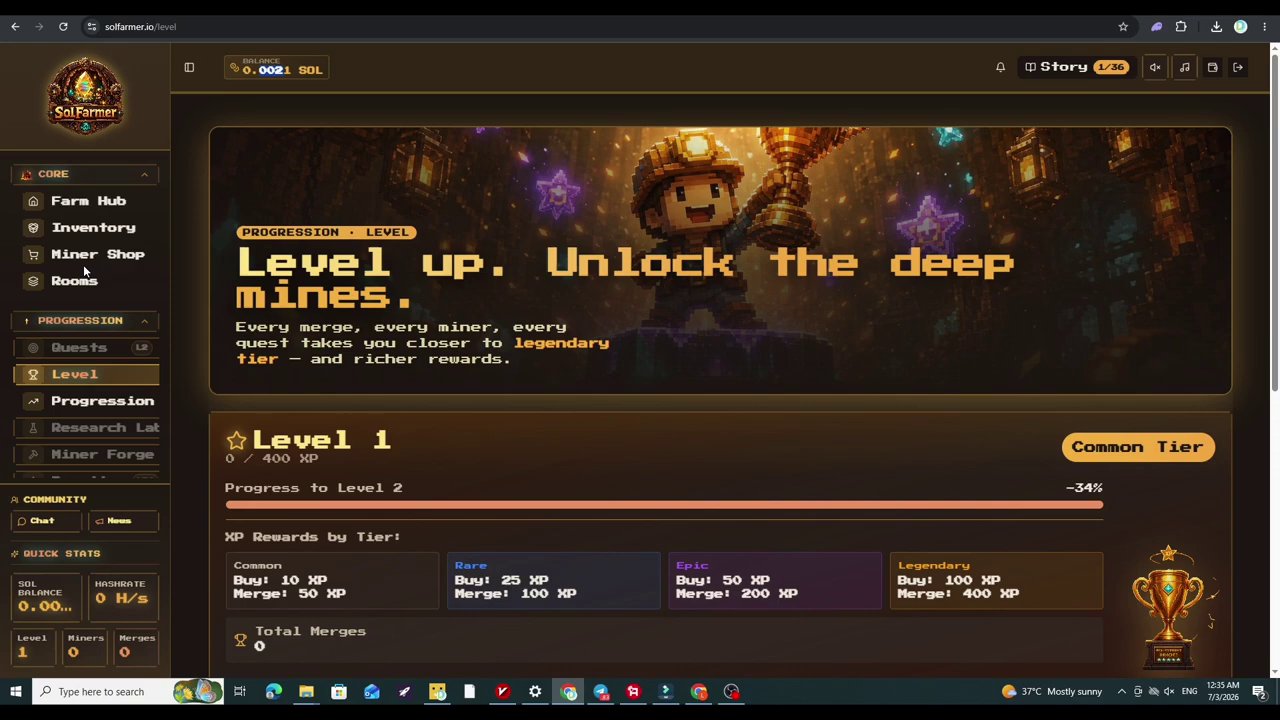
Task: Open the community News button
Action: (x=123, y=520)
